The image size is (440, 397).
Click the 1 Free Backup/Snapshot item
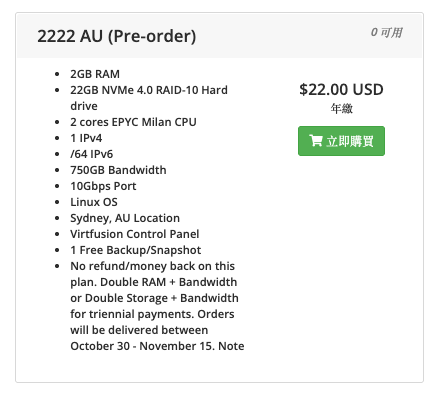tap(136, 250)
